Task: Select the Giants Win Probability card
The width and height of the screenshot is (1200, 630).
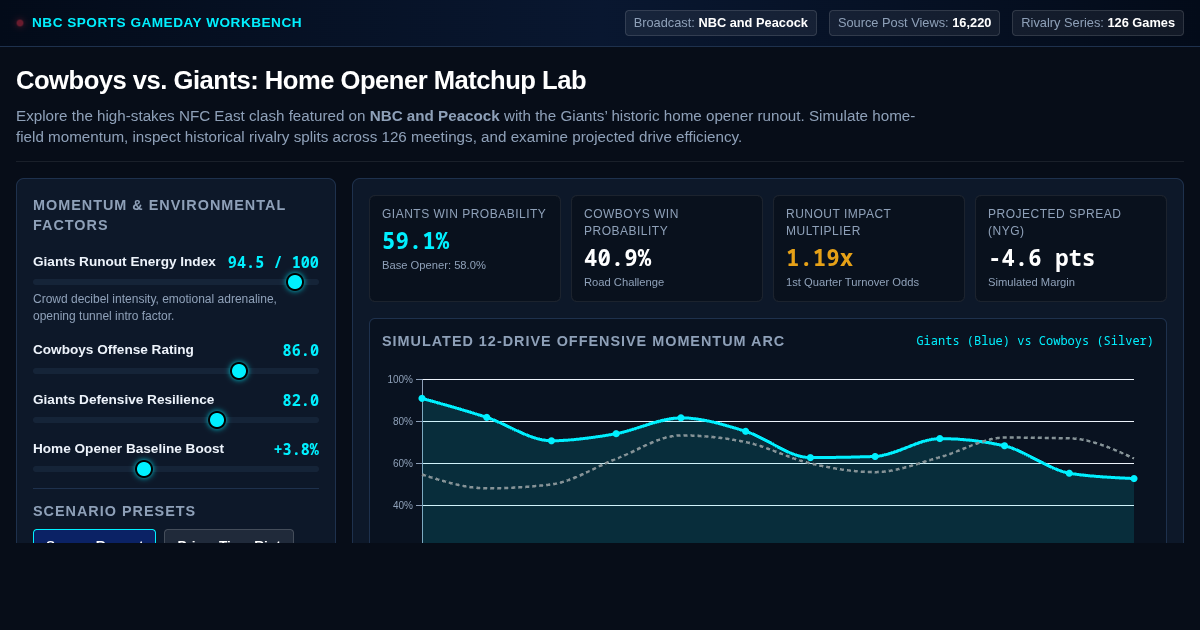Action: [465, 248]
